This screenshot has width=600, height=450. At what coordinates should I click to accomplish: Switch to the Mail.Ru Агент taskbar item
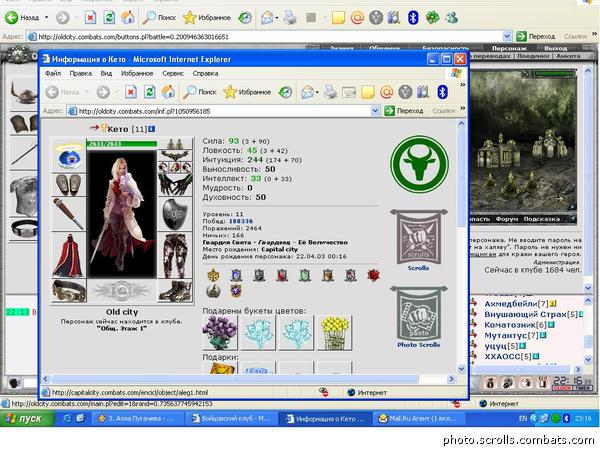[419, 419]
